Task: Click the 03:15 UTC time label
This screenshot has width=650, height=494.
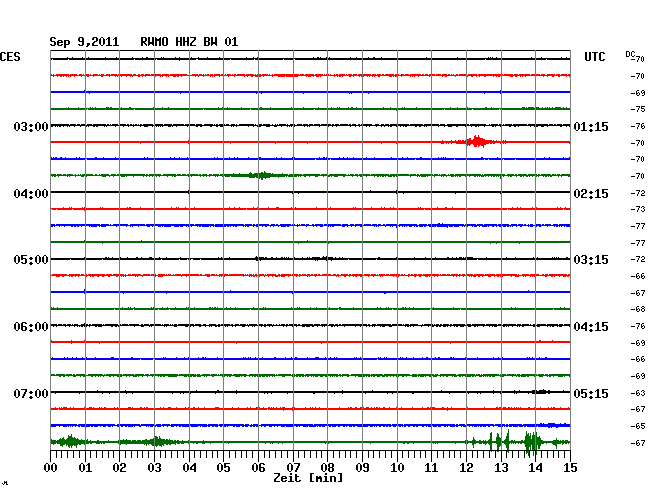Action: 591,260
